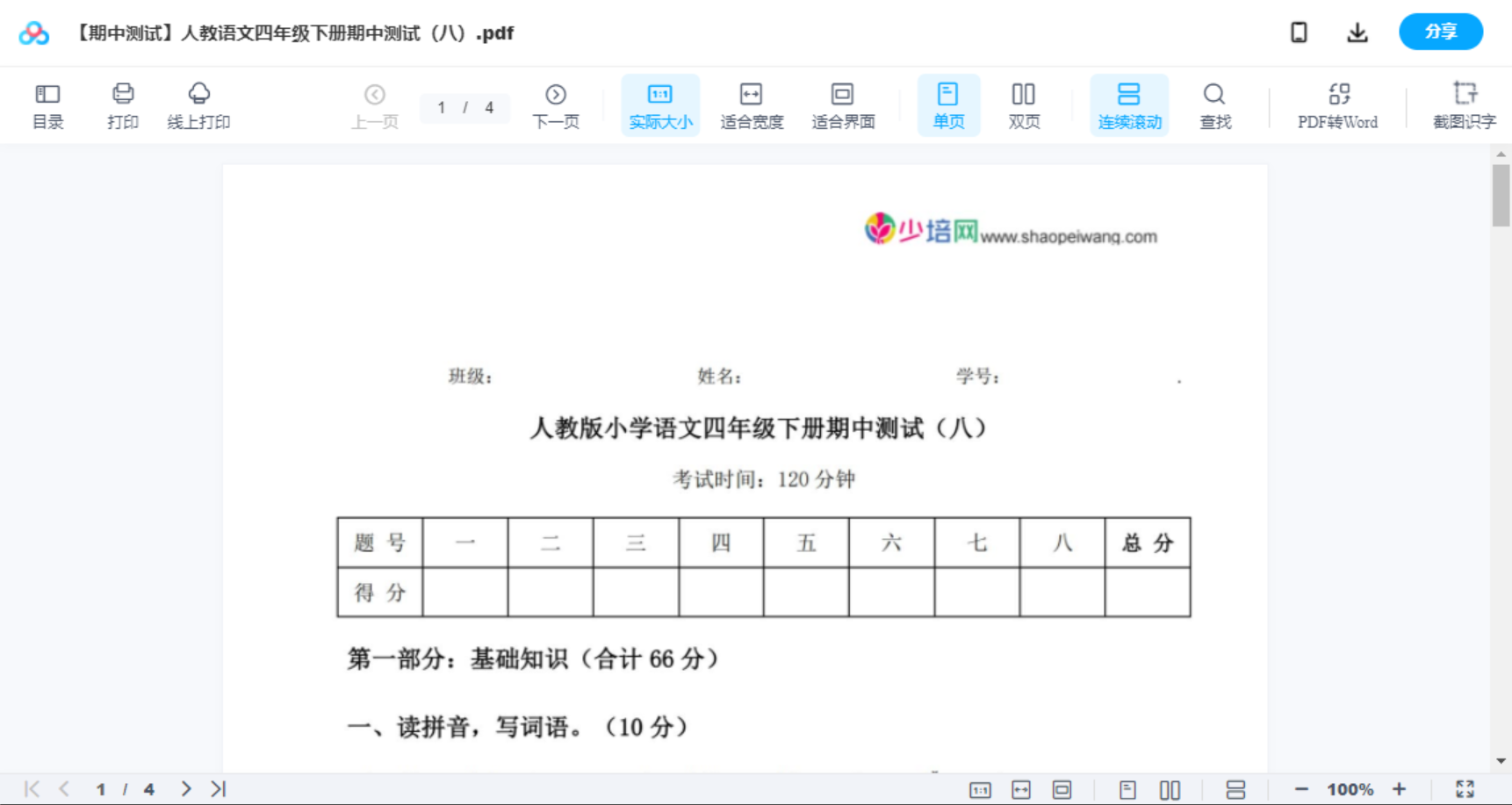This screenshot has width=1512, height=805.
Task: Click the download icon in the top bar
Action: pyautogui.click(x=1357, y=32)
